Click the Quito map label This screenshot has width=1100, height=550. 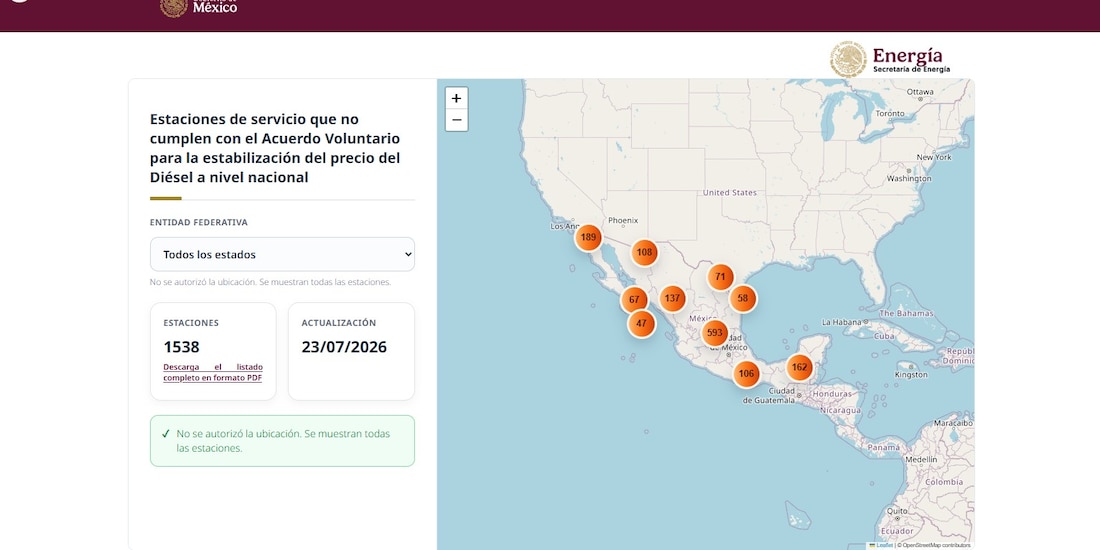897,511
